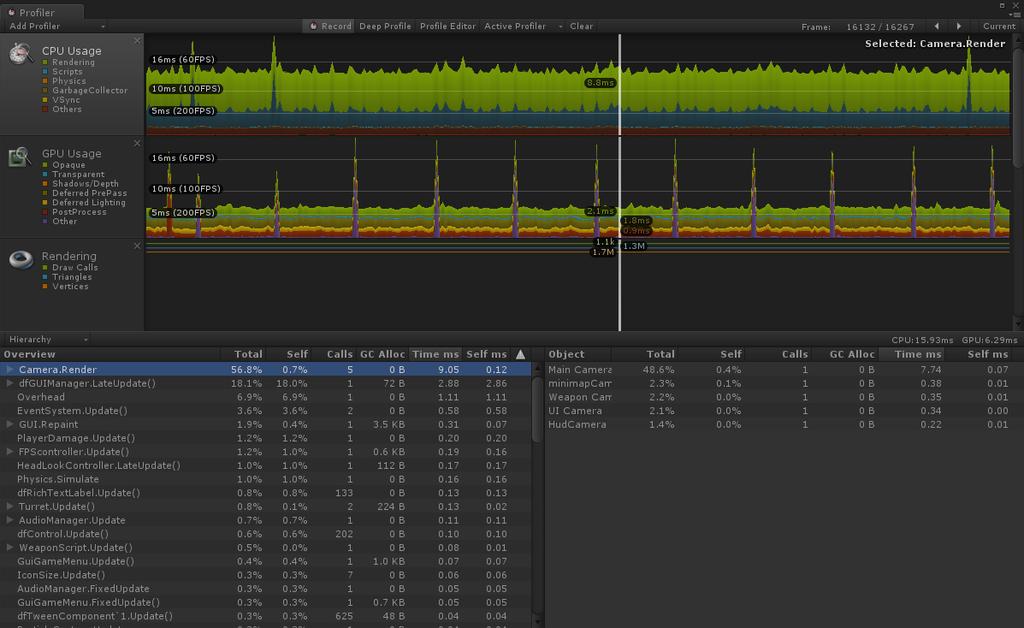Screen dimensions: 1024x628
Task: Select the Overhead hierarchy row
Action: tap(266, 397)
